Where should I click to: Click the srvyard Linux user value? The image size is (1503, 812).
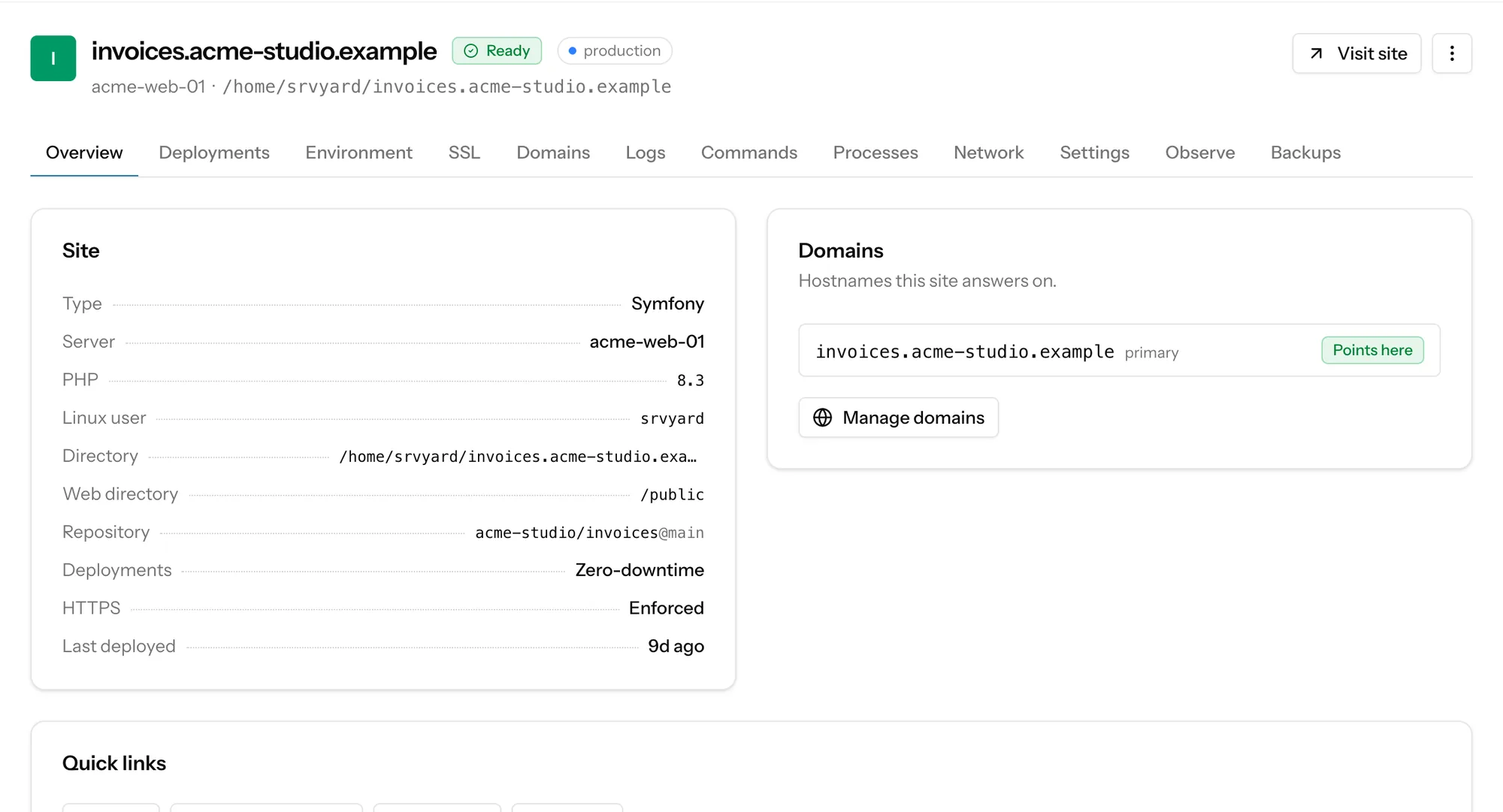(672, 418)
